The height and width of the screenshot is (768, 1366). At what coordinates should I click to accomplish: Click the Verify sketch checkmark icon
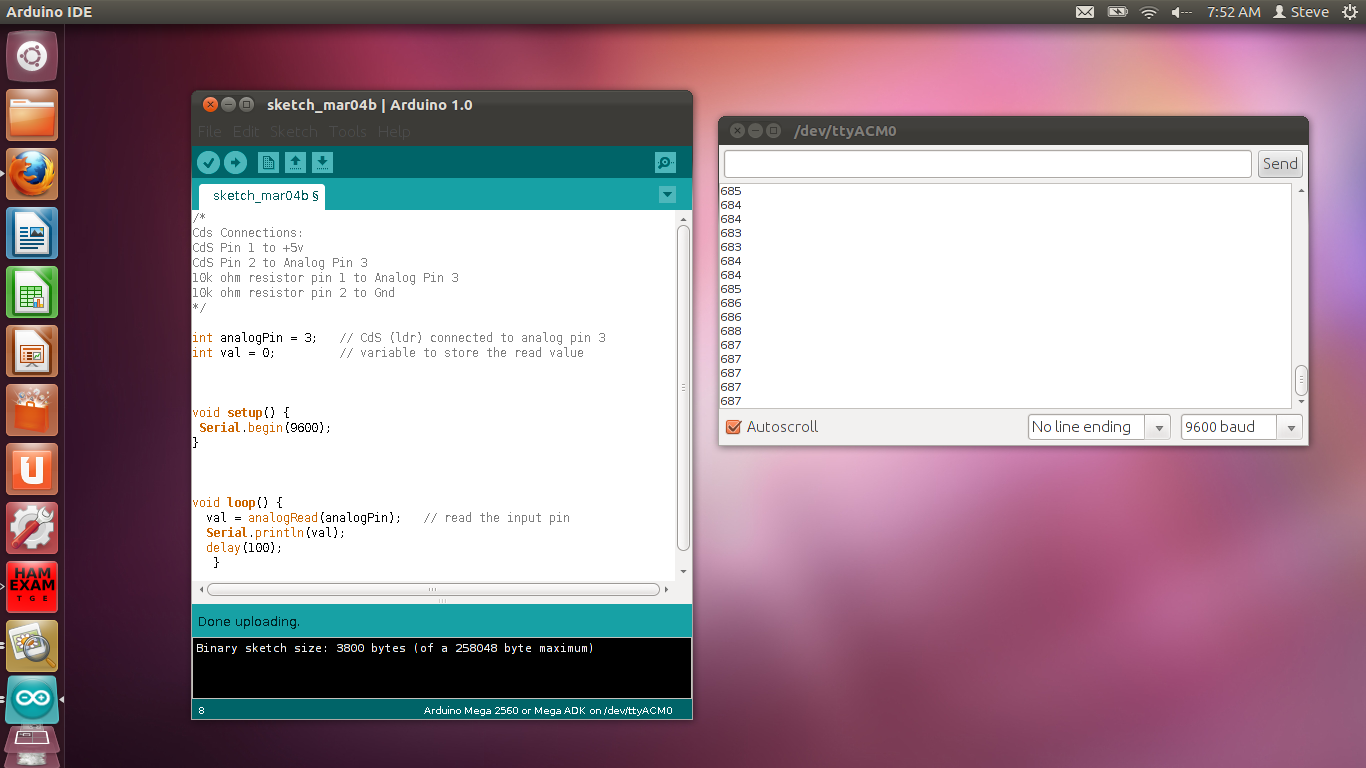pyautogui.click(x=208, y=162)
